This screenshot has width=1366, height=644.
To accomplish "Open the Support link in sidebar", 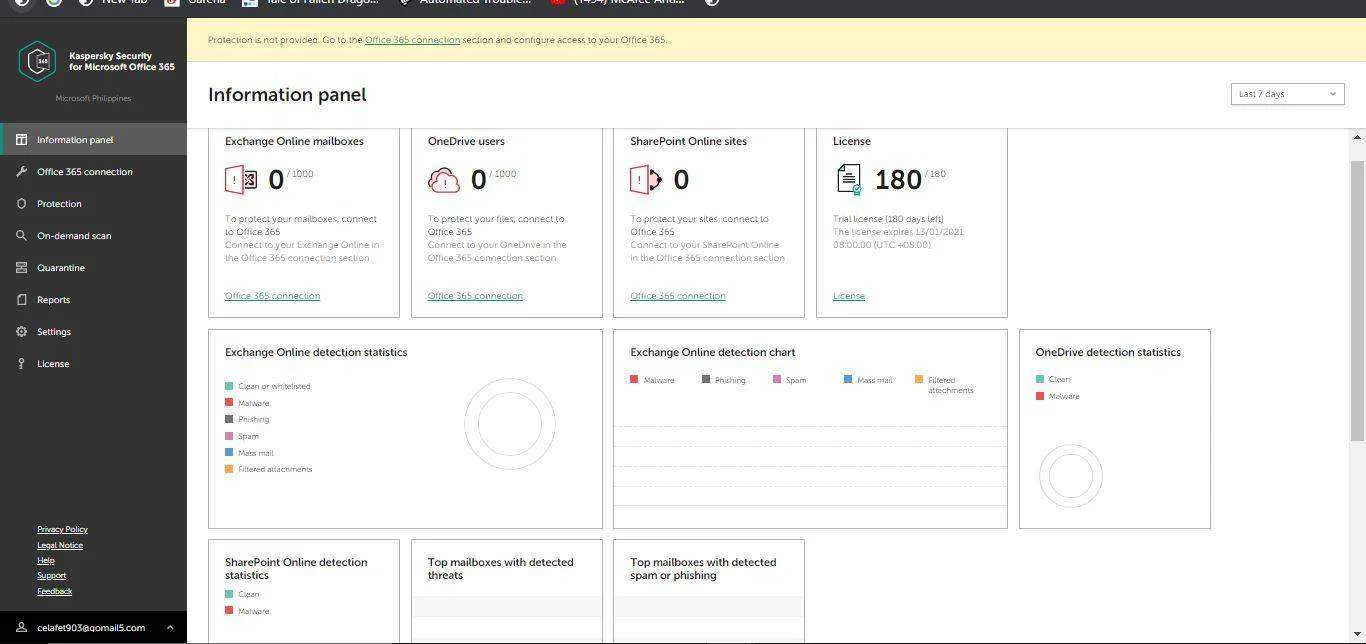I will [x=51, y=575].
